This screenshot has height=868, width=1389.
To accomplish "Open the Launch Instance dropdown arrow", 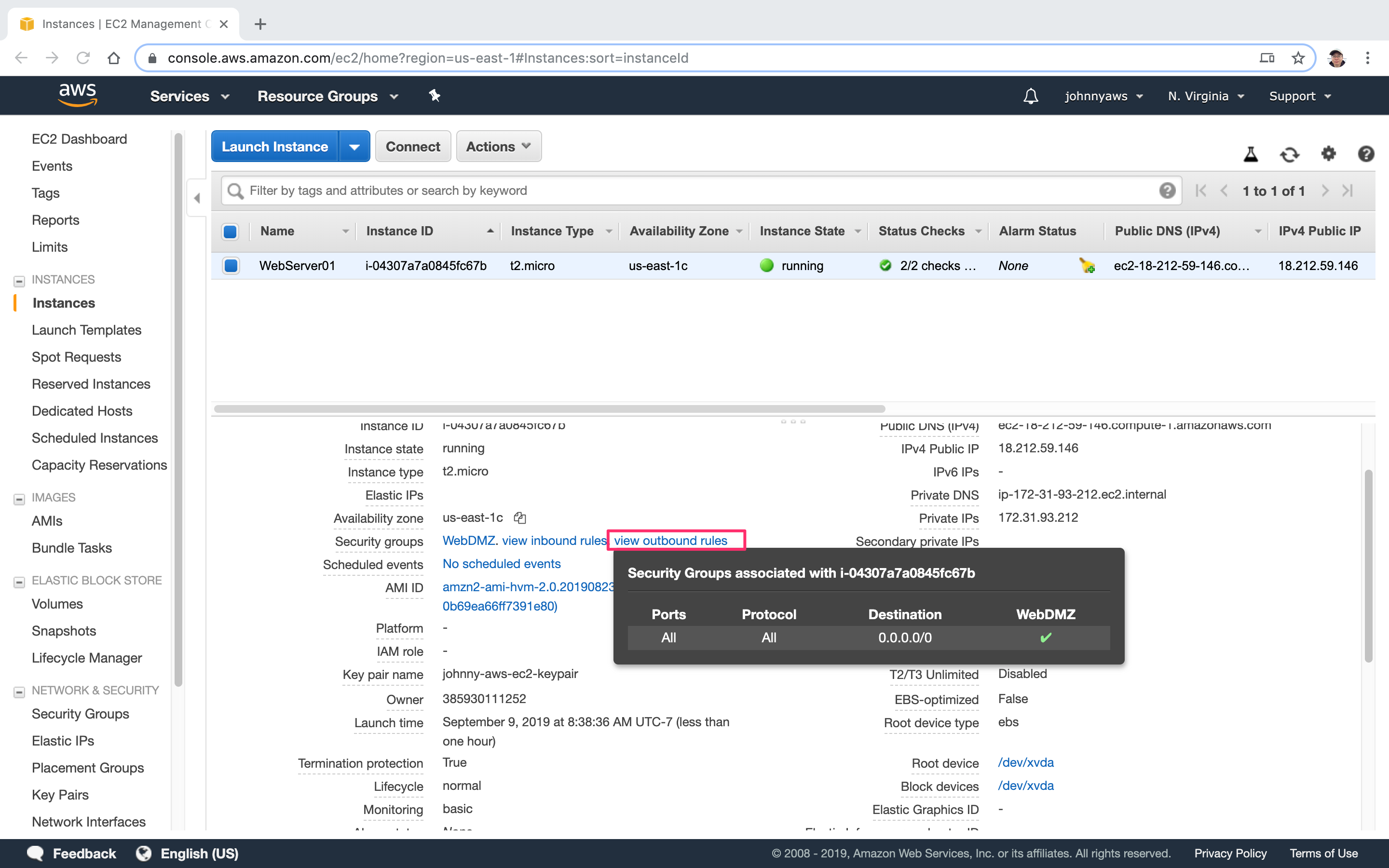I will point(354,147).
